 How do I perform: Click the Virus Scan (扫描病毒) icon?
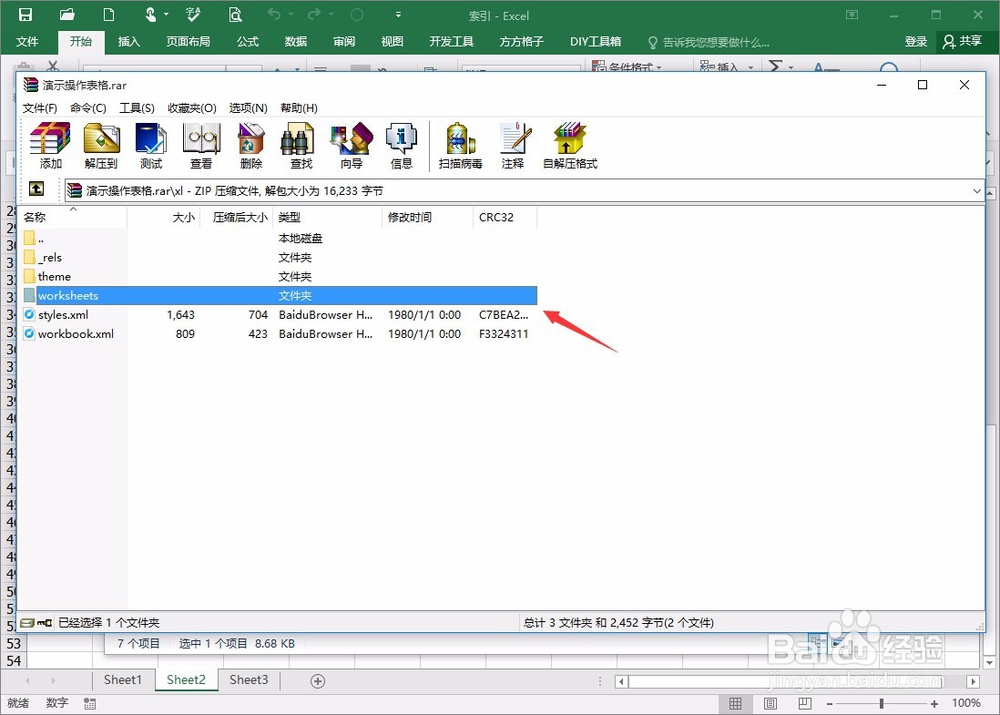tap(460, 146)
